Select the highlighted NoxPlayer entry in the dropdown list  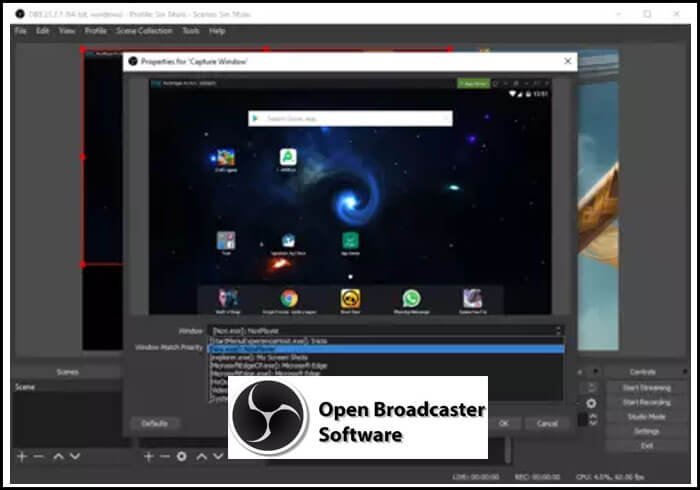(x=386, y=349)
